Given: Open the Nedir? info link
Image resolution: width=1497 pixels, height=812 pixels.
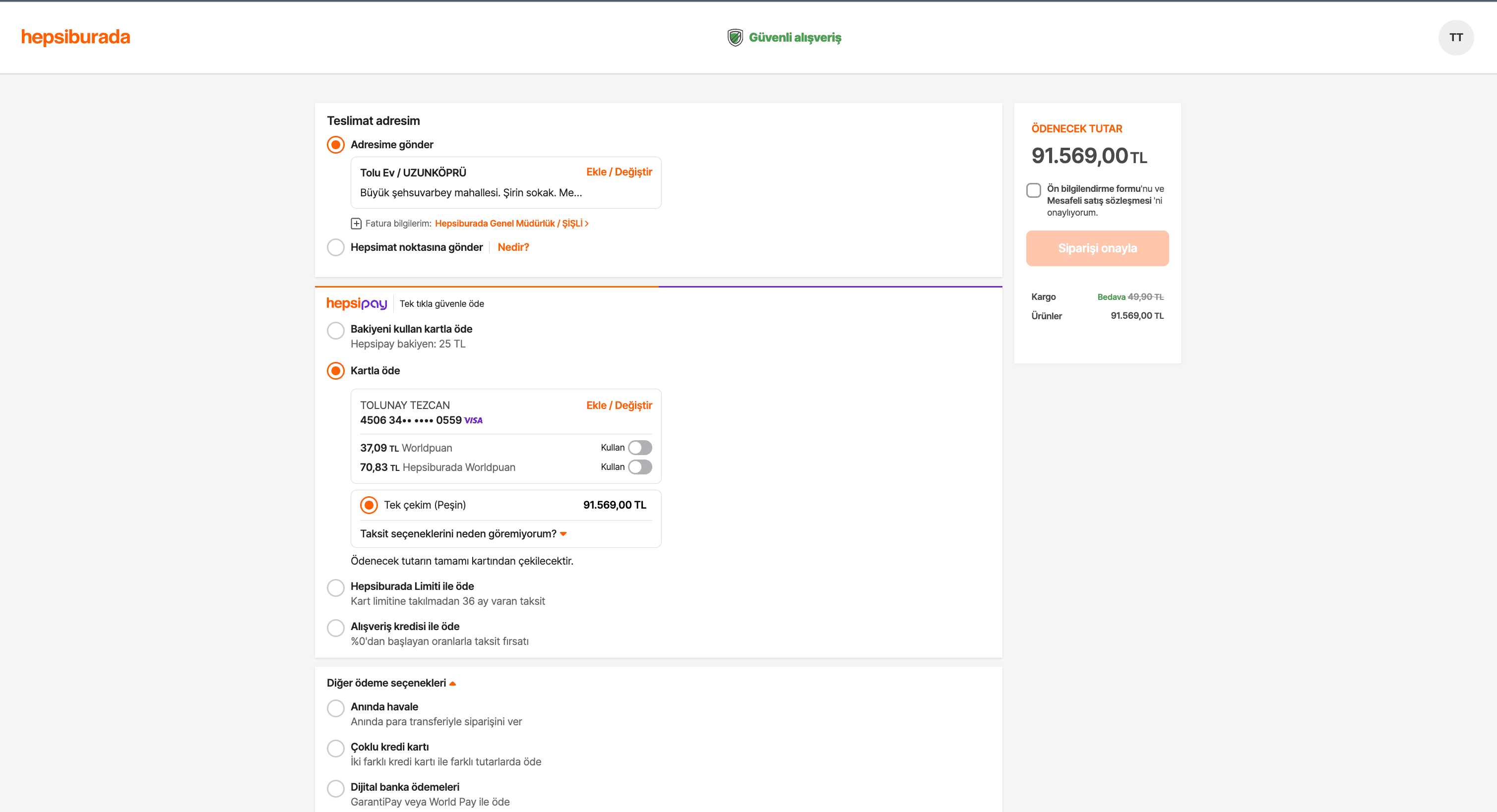Looking at the screenshot, I should [512, 247].
